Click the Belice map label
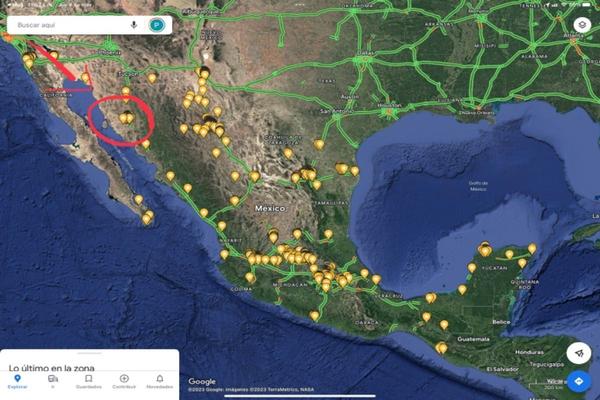Viewport: 600px width, 400px height. point(501,322)
